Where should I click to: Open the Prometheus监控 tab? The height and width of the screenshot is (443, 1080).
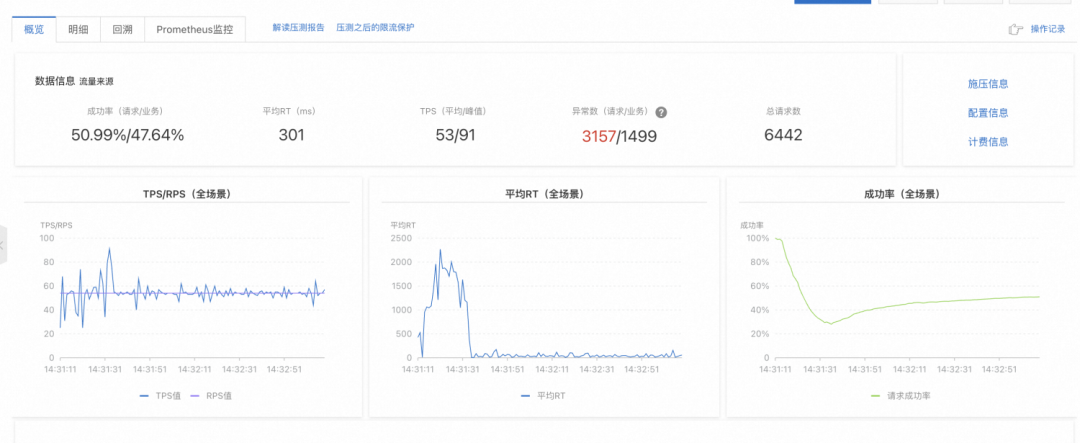pos(194,30)
